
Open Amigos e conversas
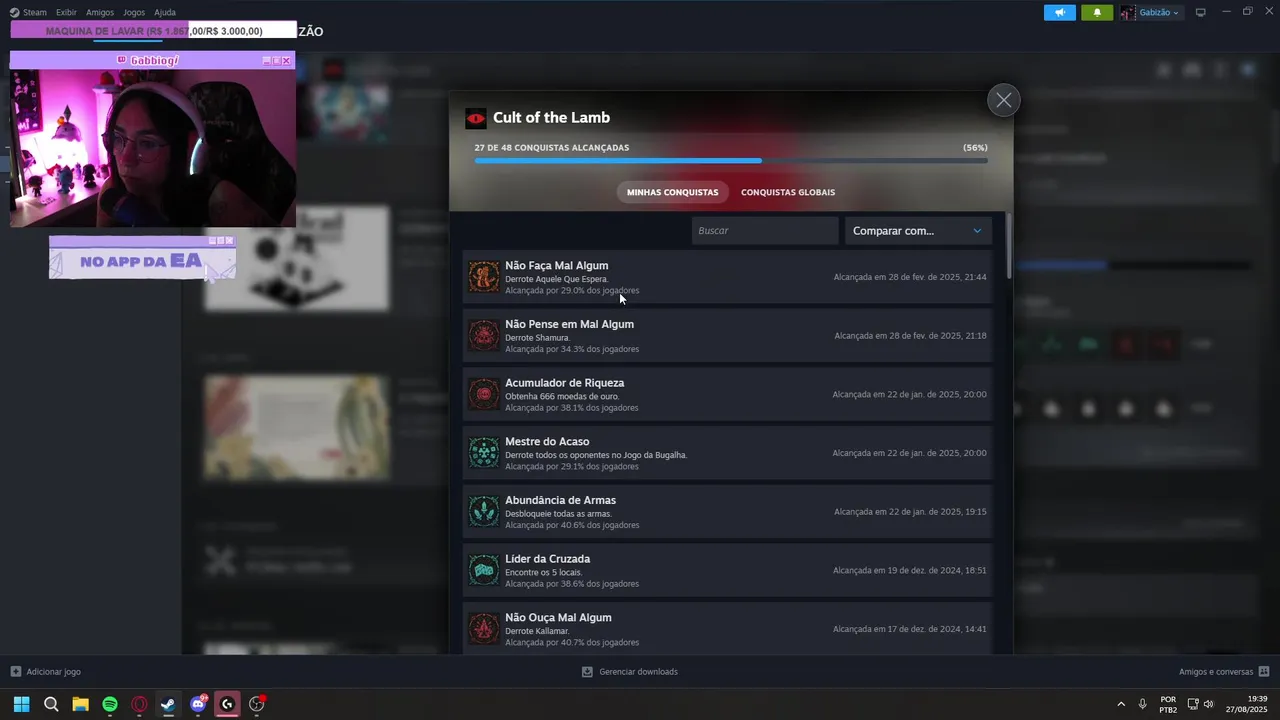(x=1224, y=672)
